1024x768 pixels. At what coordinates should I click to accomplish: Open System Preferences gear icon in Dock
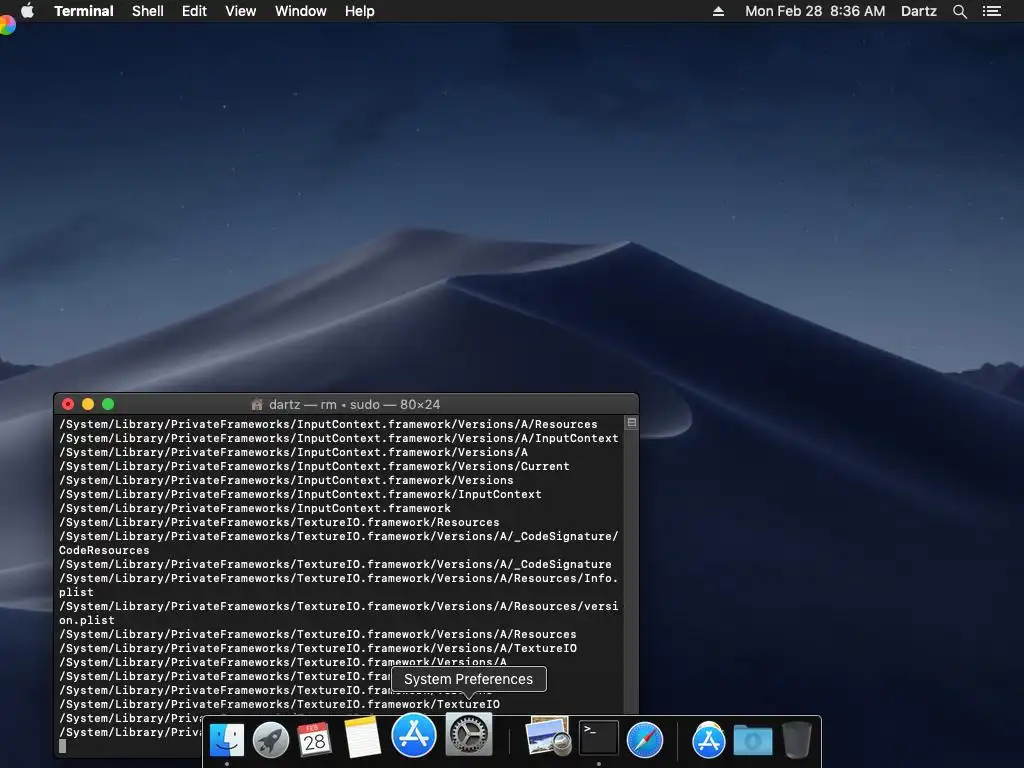pyautogui.click(x=468, y=734)
